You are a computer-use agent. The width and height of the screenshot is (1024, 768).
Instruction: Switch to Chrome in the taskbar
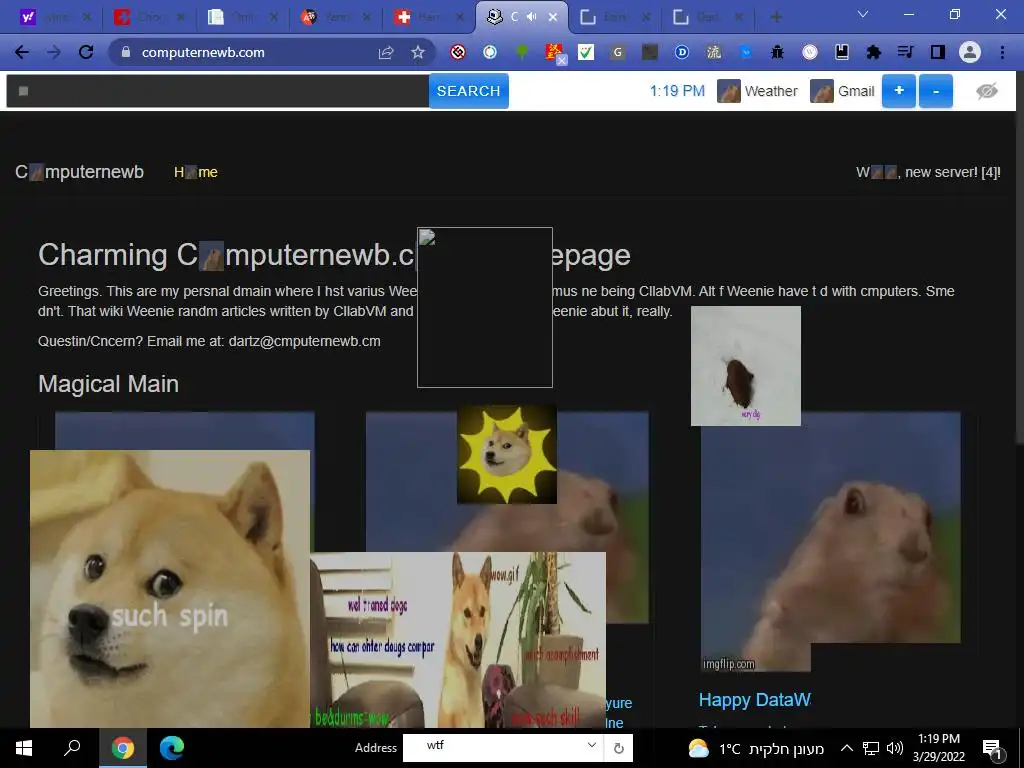[122, 748]
